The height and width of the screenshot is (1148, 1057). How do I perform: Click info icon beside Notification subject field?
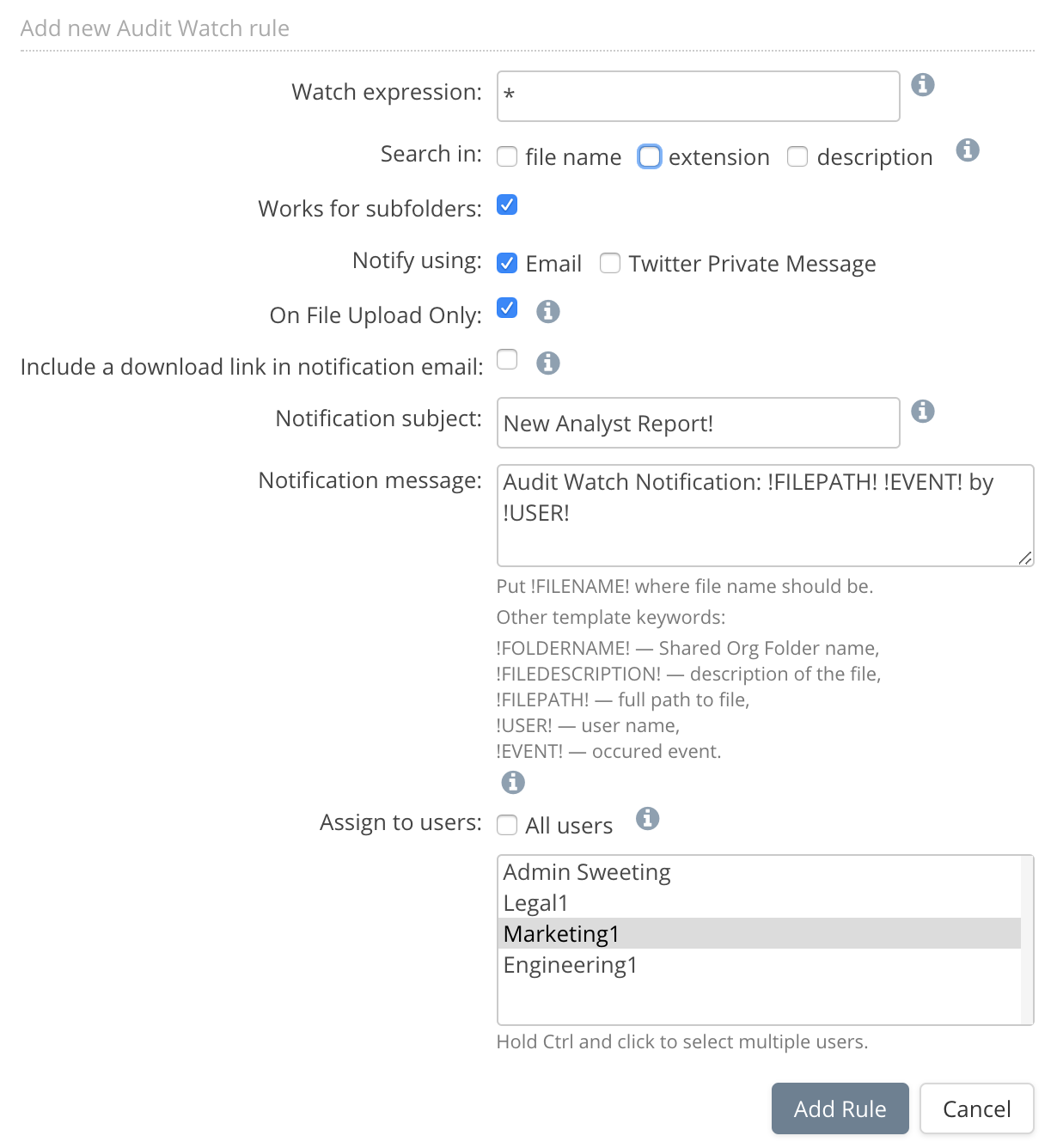[923, 412]
